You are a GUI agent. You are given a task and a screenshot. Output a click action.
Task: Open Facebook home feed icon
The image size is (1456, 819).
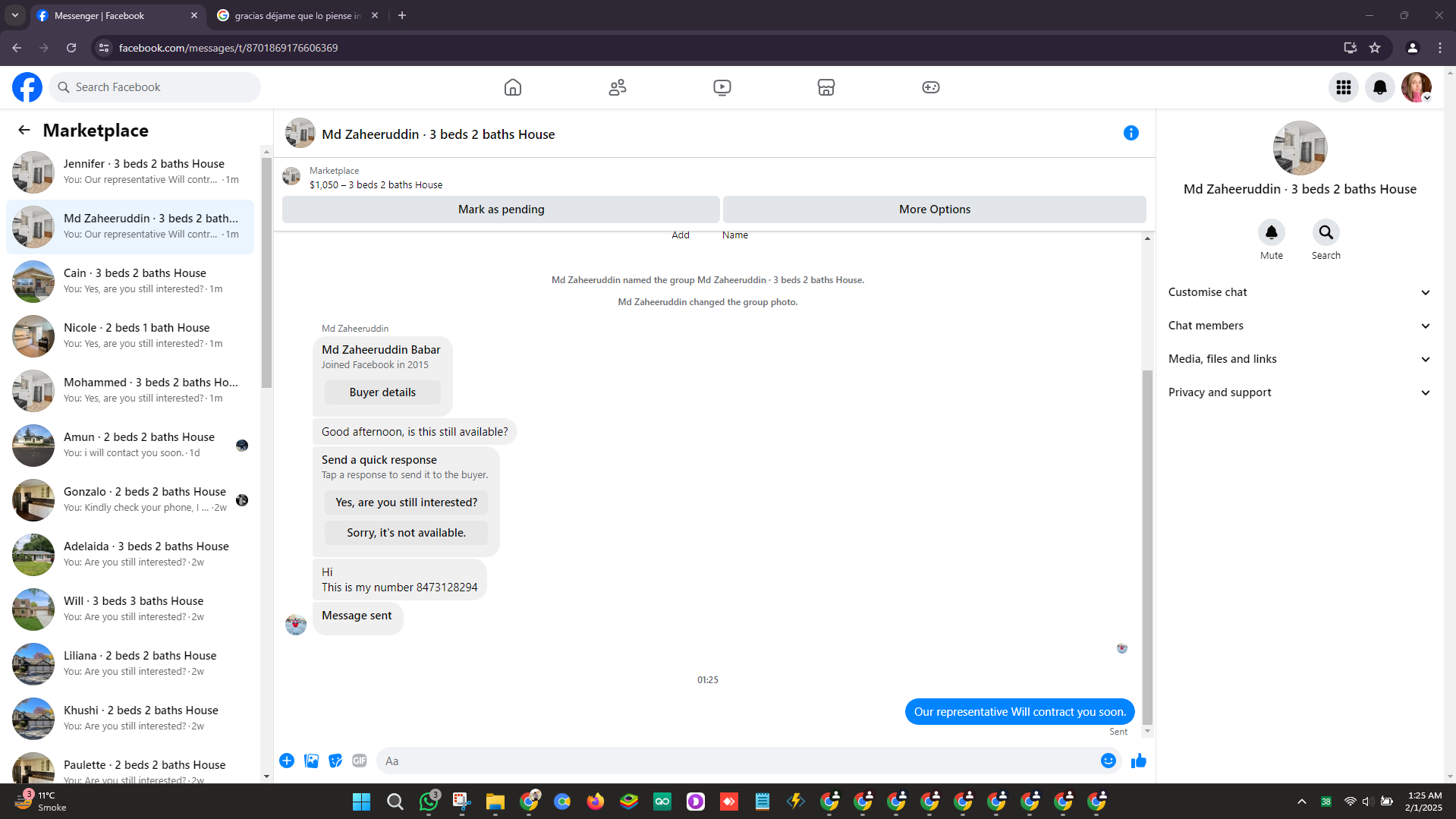(x=513, y=87)
